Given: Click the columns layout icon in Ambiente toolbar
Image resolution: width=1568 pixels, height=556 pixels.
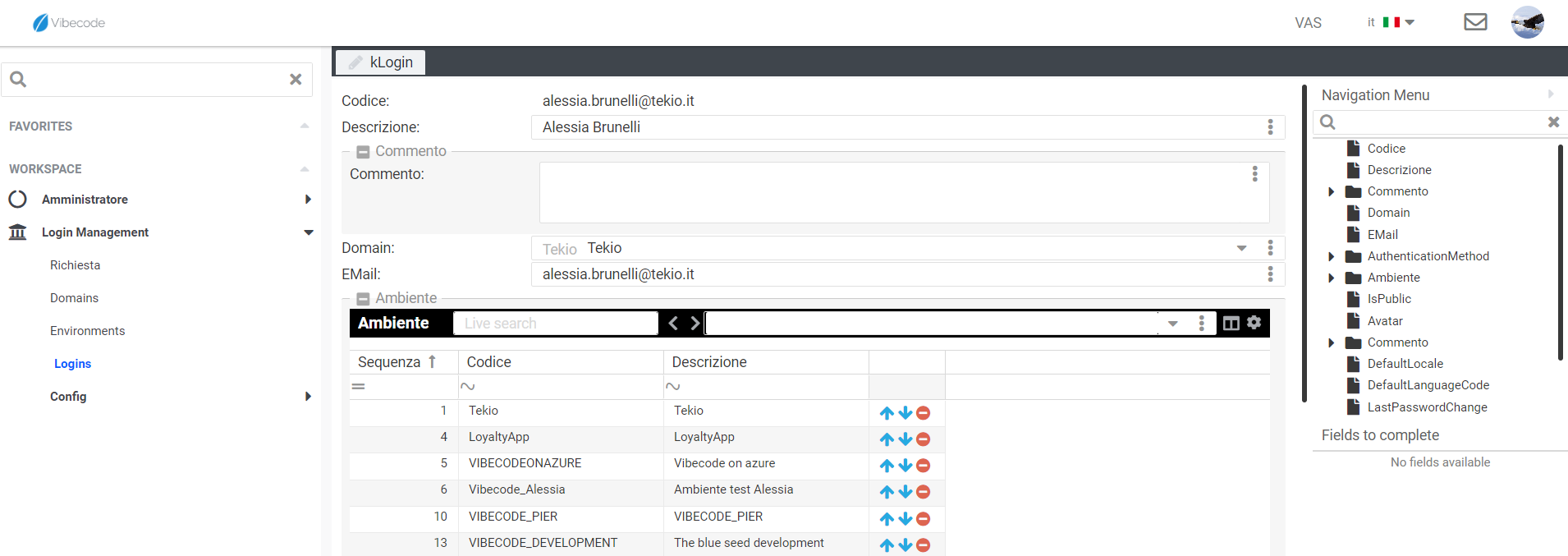Looking at the screenshot, I should tap(1231, 323).
